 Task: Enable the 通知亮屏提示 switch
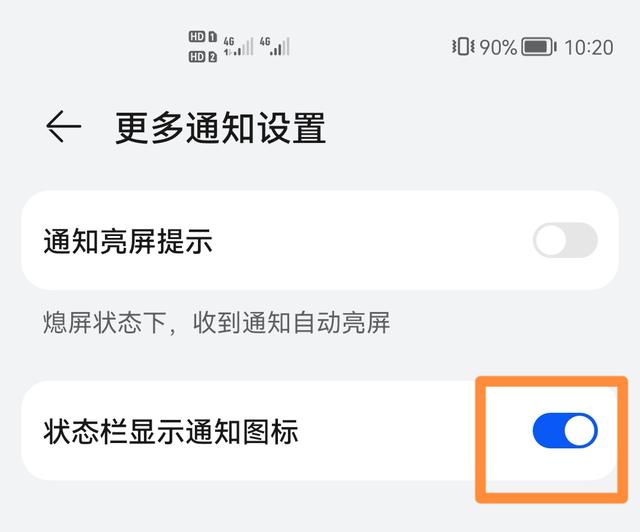click(x=565, y=240)
